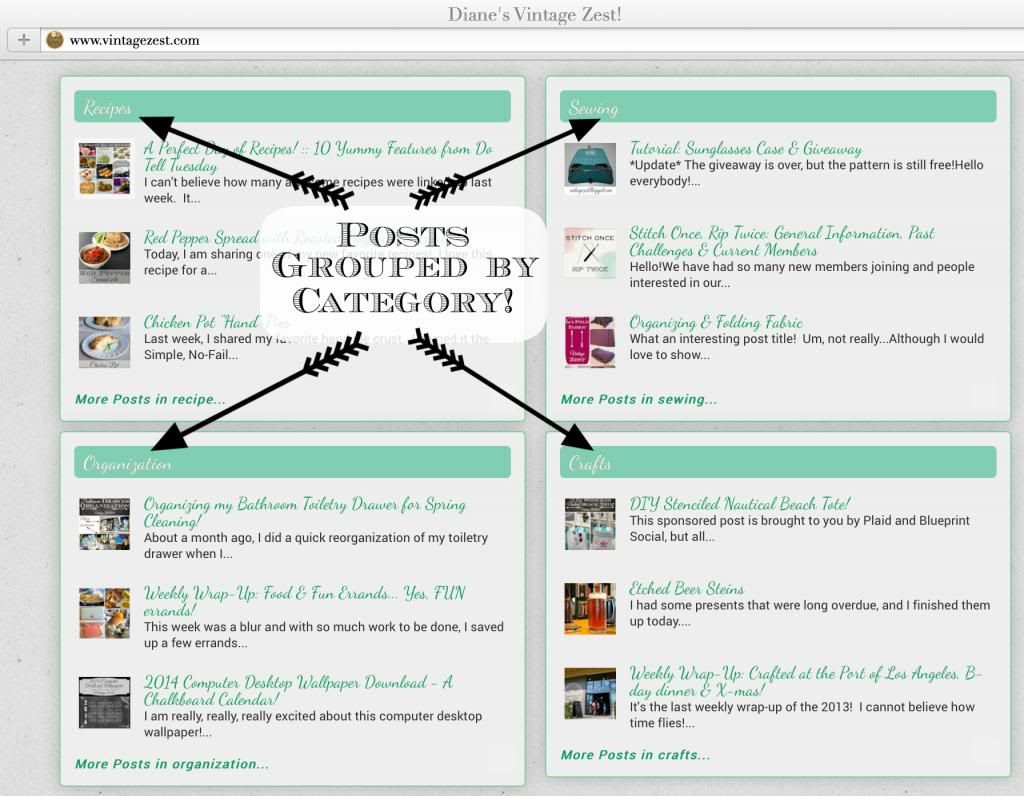This screenshot has width=1024, height=796.
Task: Click the Perfect Day of Recipes thumbnail
Action: coord(105,168)
